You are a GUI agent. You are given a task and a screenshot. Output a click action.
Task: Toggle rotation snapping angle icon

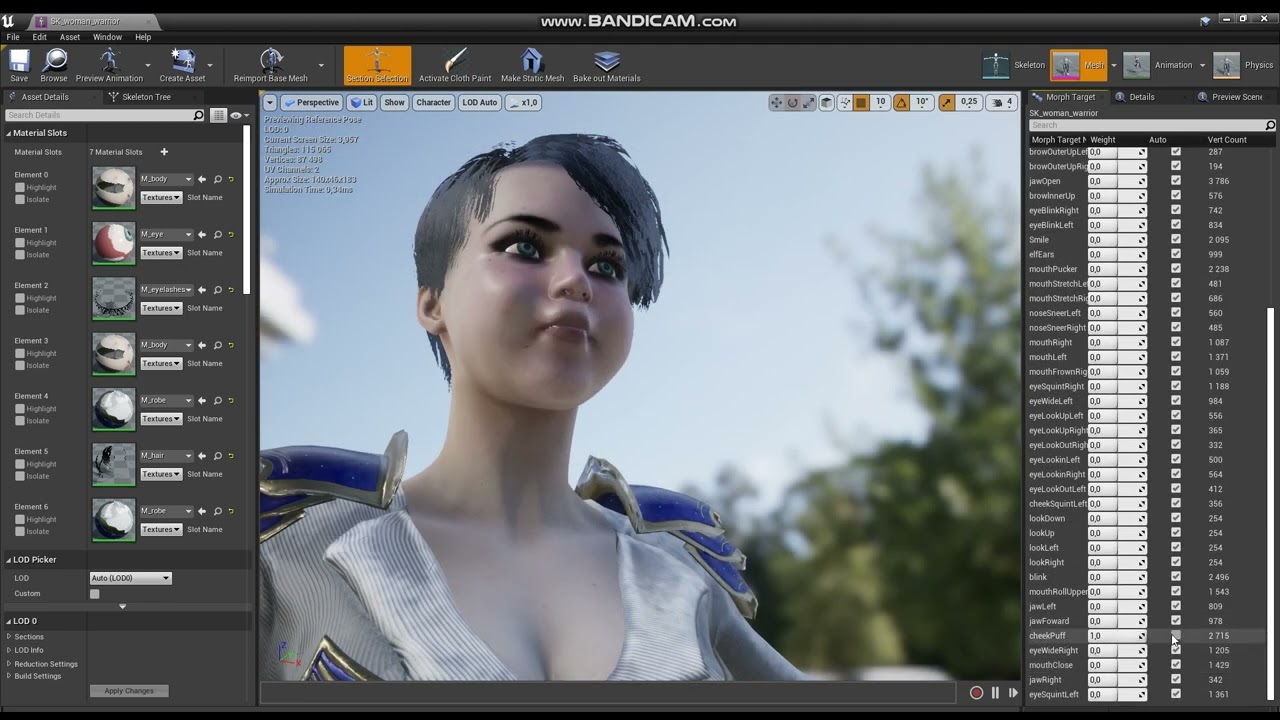click(901, 102)
